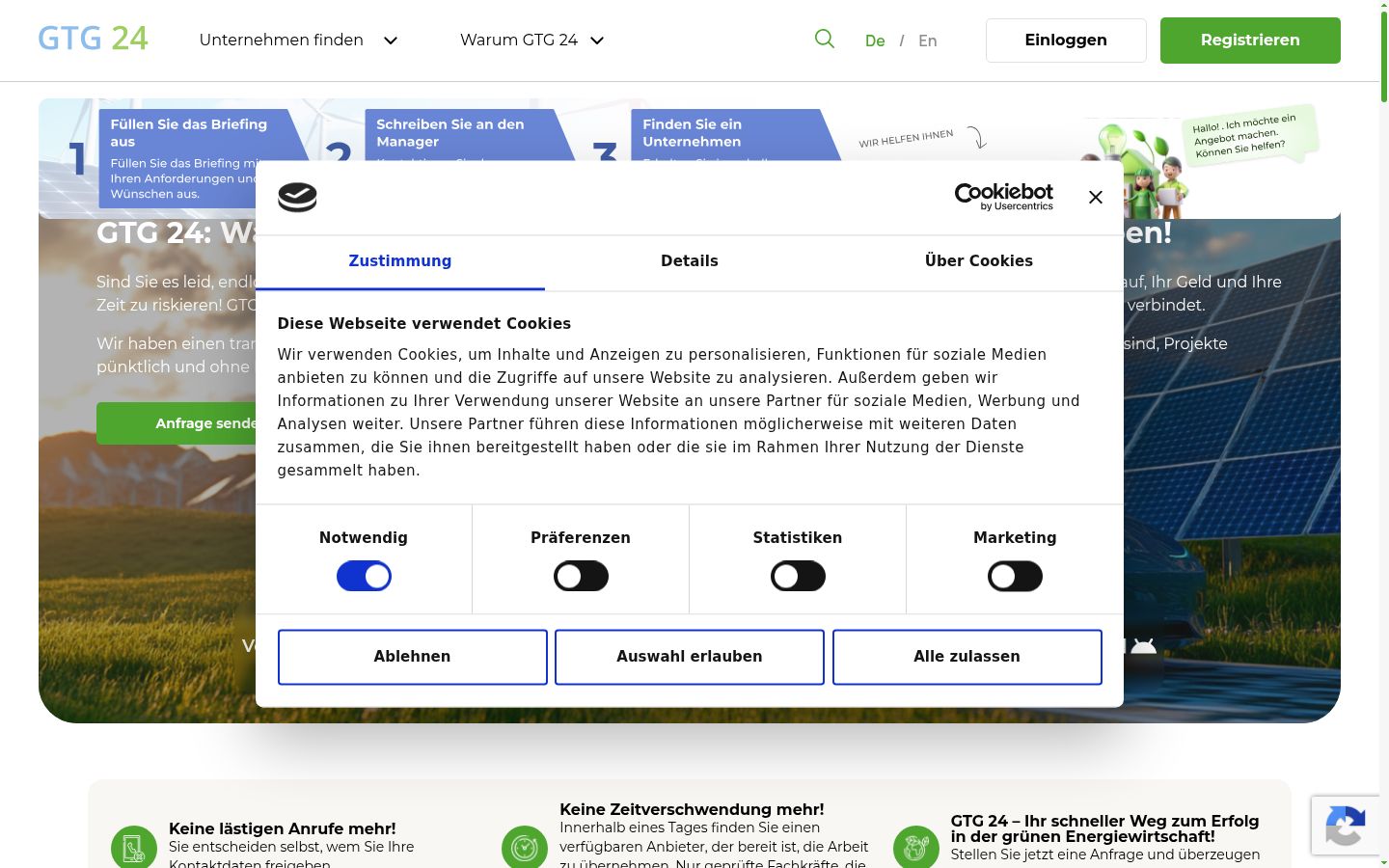Click the green energy icon beside GTG 24 Erfolg
Screen dimensions: 1389x868
pos(916,848)
